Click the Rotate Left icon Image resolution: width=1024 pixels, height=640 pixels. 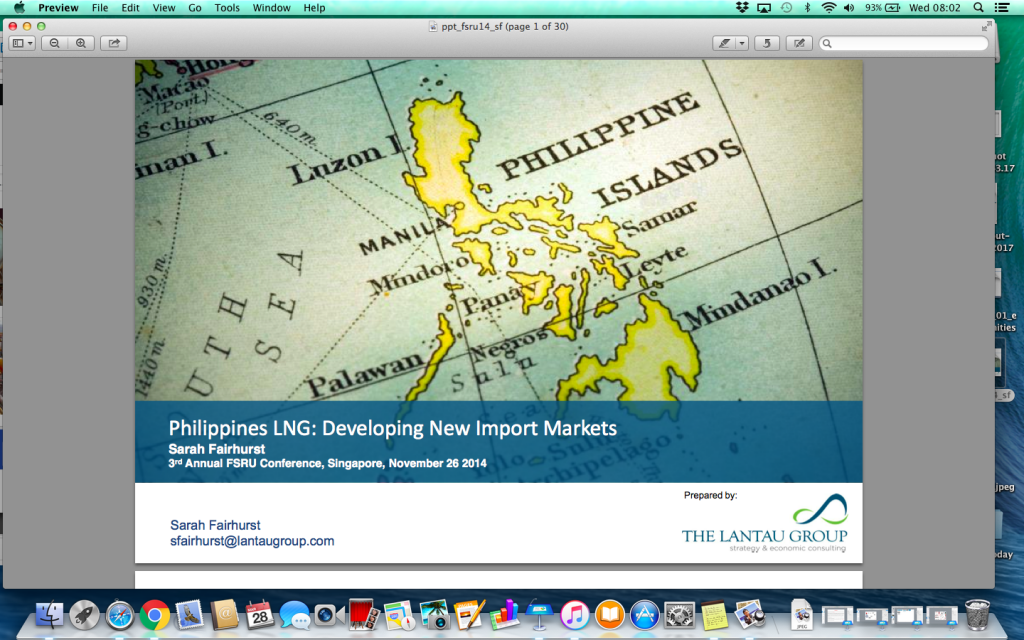point(765,42)
